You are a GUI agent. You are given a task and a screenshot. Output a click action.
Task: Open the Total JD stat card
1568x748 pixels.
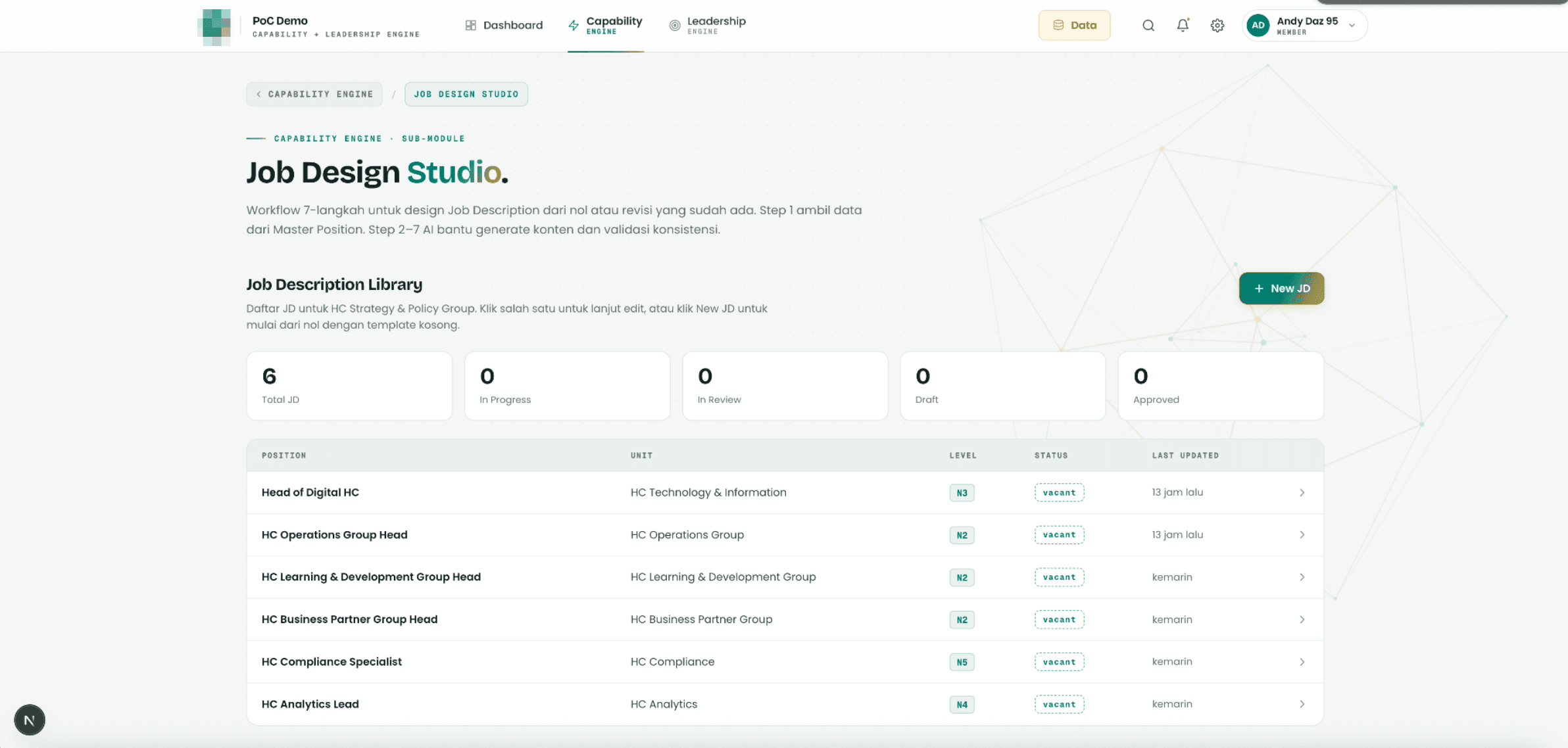pos(349,386)
